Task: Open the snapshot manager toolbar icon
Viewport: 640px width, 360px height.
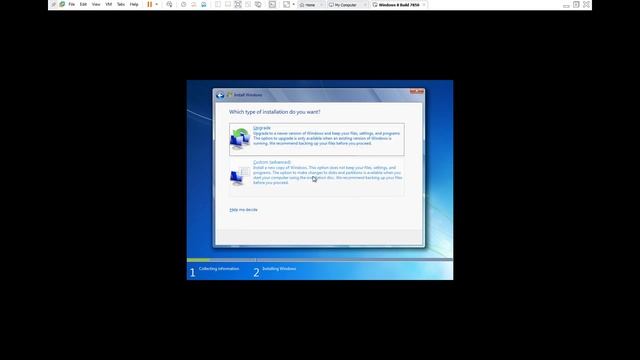Action: pyautogui.click(x=204, y=4)
